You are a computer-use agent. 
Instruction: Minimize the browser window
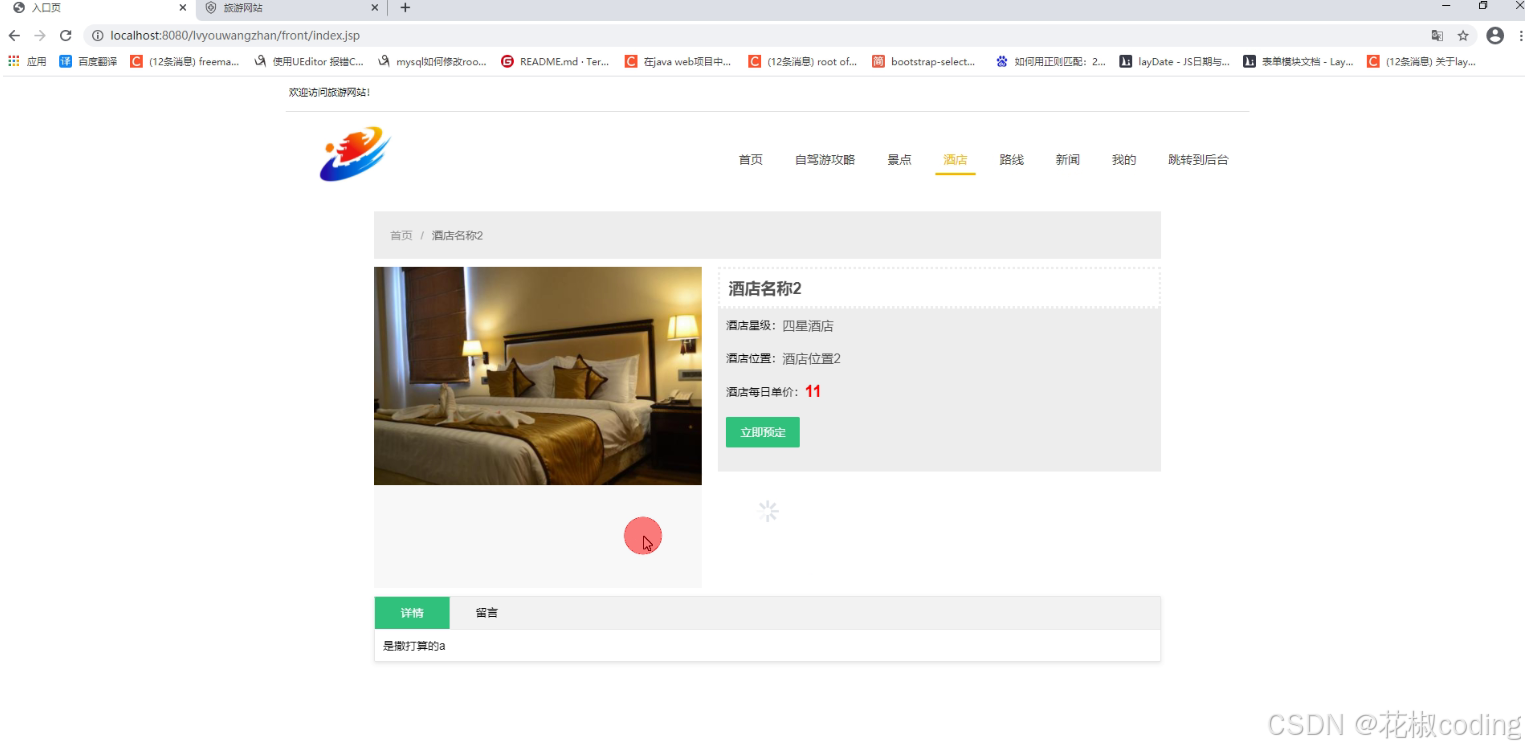1447,6
